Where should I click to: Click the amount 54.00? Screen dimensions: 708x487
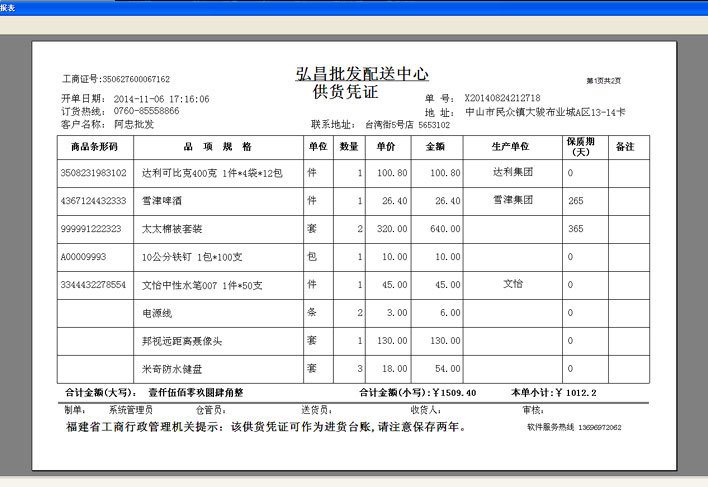tap(448, 369)
